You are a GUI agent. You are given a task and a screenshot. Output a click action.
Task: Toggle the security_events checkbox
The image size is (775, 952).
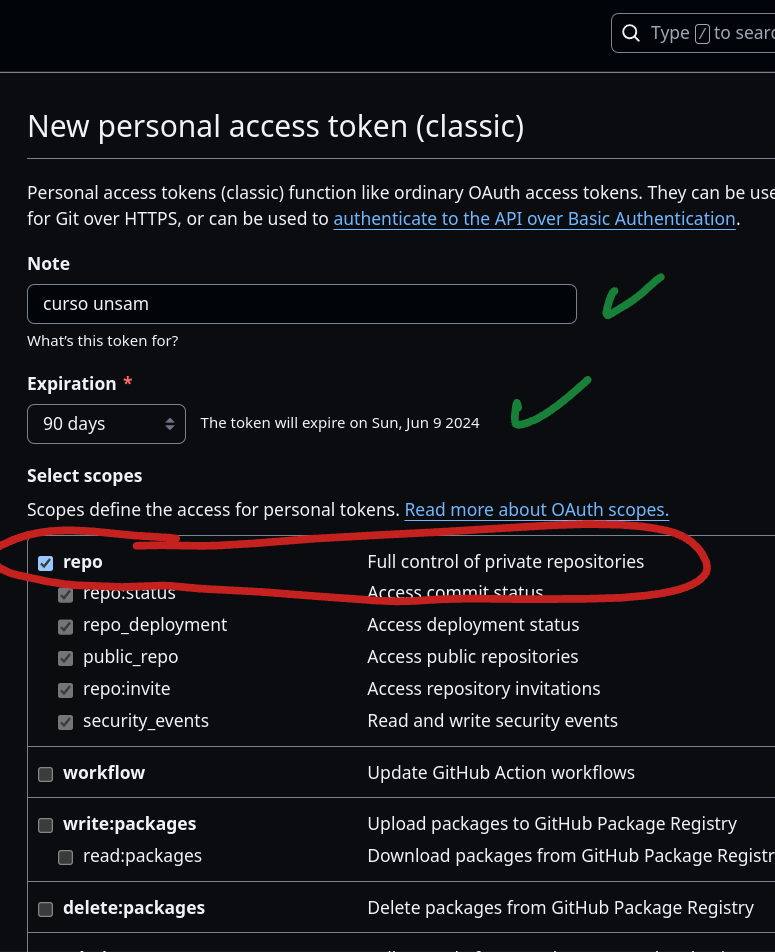pos(65,722)
